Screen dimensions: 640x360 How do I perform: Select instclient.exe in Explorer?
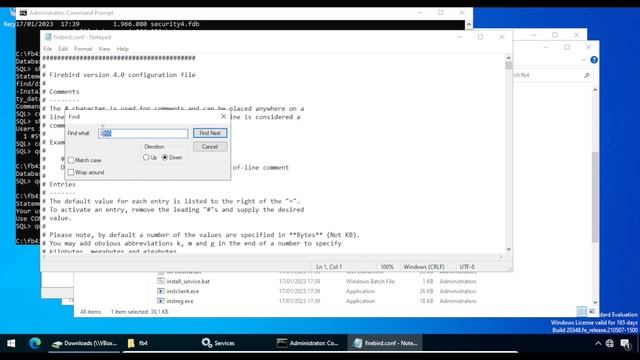click(x=182, y=291)
